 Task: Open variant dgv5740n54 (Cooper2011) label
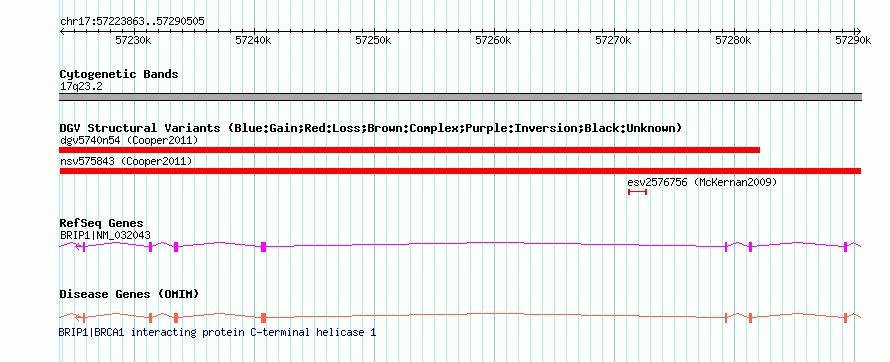(129, 140)
